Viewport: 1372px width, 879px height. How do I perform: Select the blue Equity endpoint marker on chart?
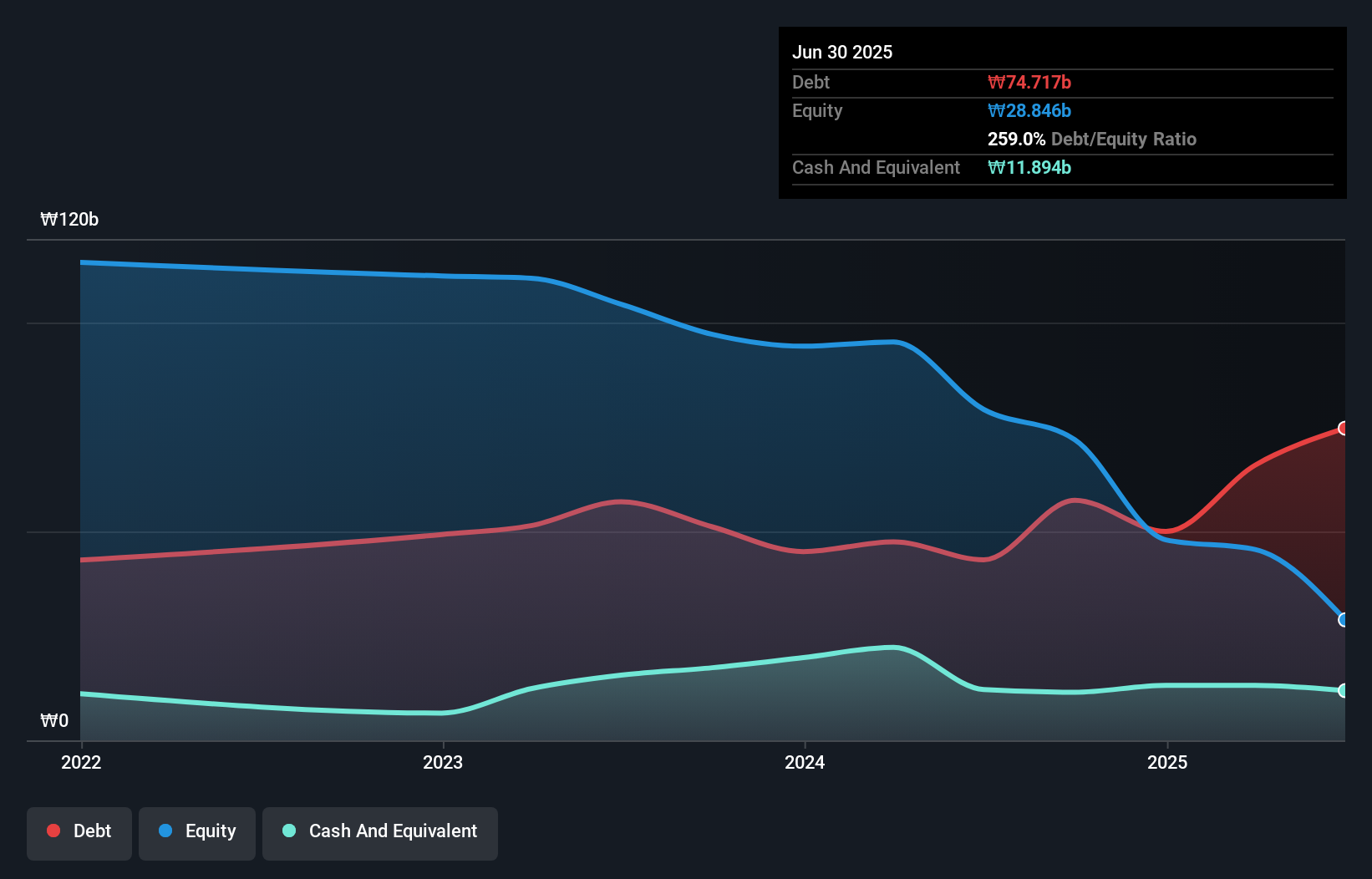click(x=1344, y=620)
